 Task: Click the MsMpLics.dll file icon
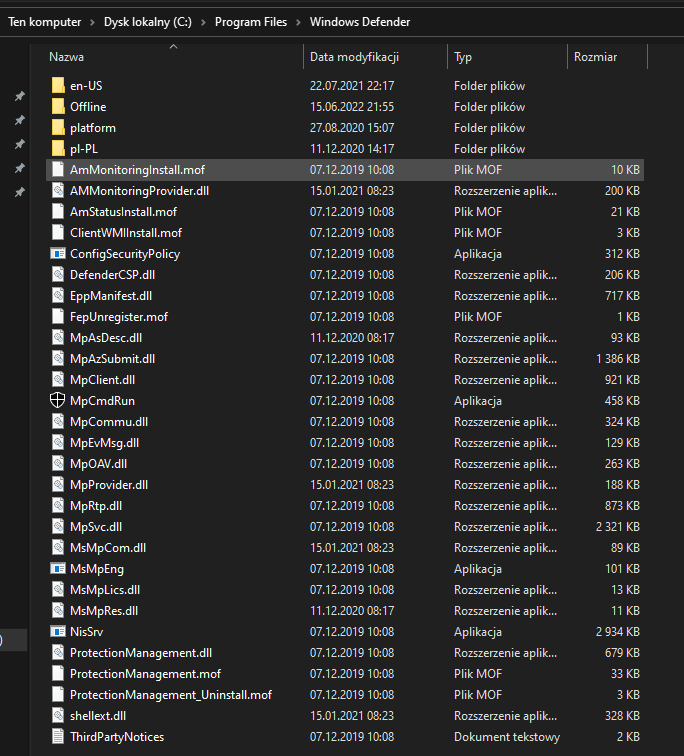click(x=58, y=590)
